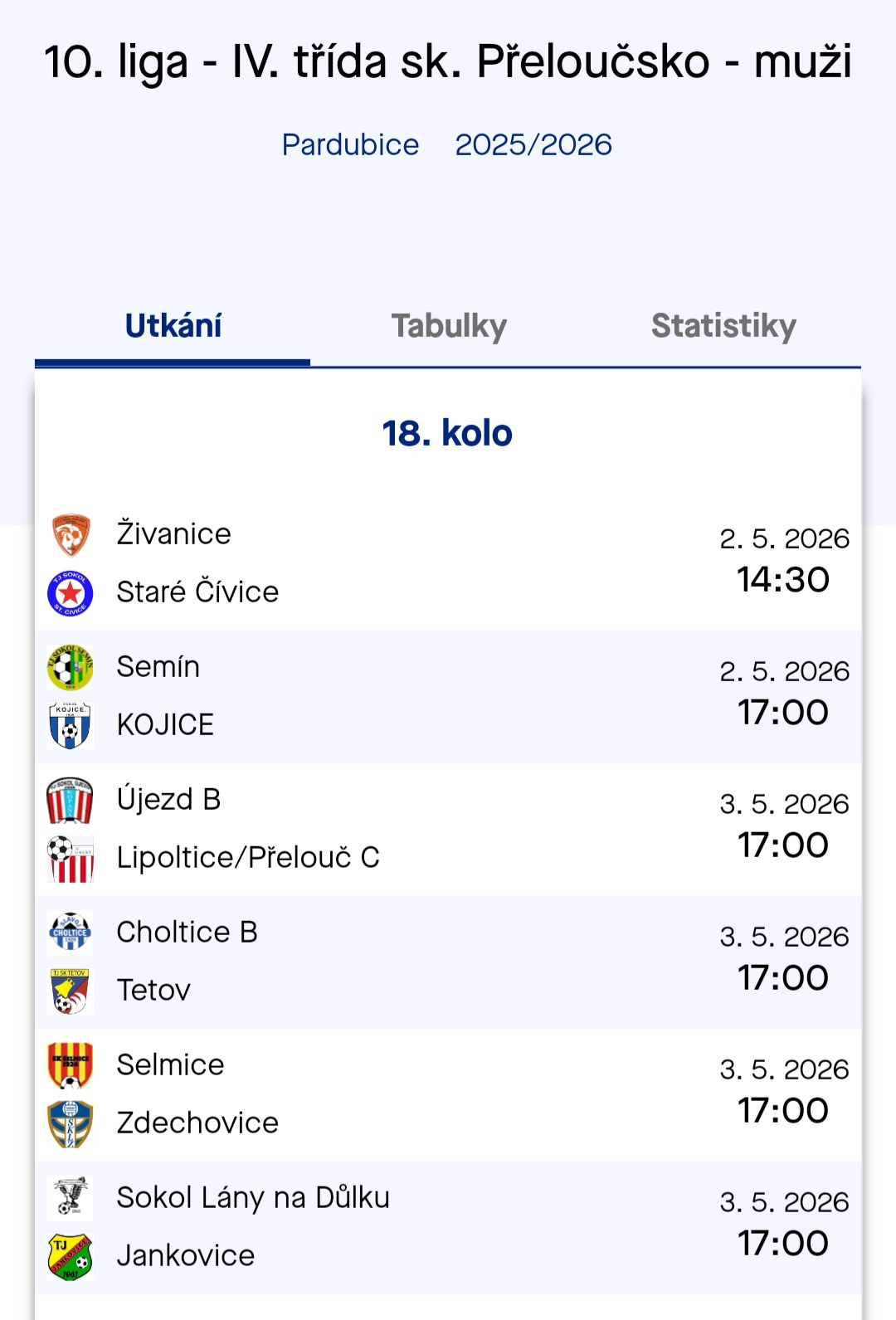
Task: Select the Utkání tab
Action: coord(173,326)
